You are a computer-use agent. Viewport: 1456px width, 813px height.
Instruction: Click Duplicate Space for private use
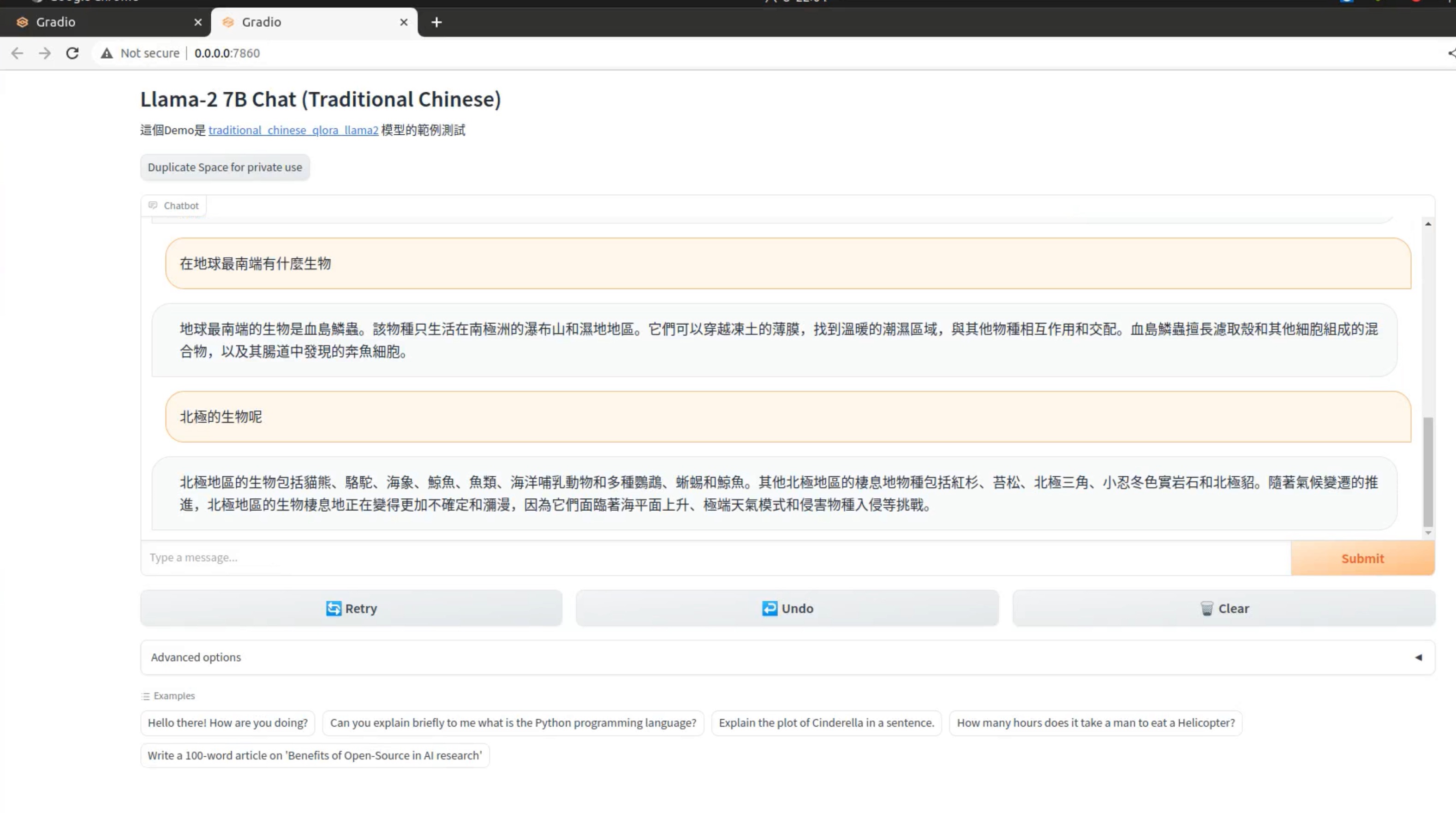click(x=225, y=167)
